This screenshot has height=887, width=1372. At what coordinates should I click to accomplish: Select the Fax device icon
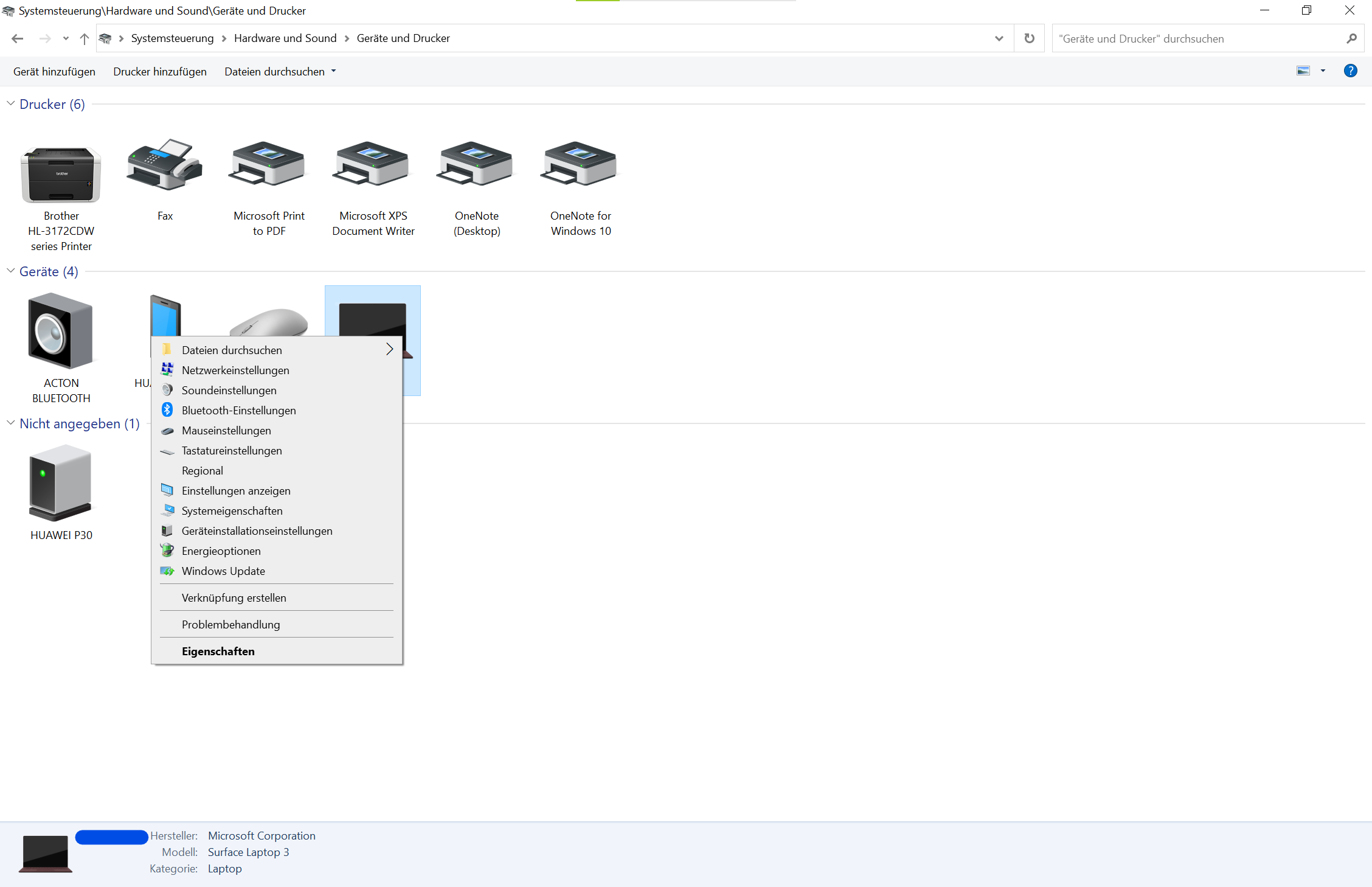165,165
